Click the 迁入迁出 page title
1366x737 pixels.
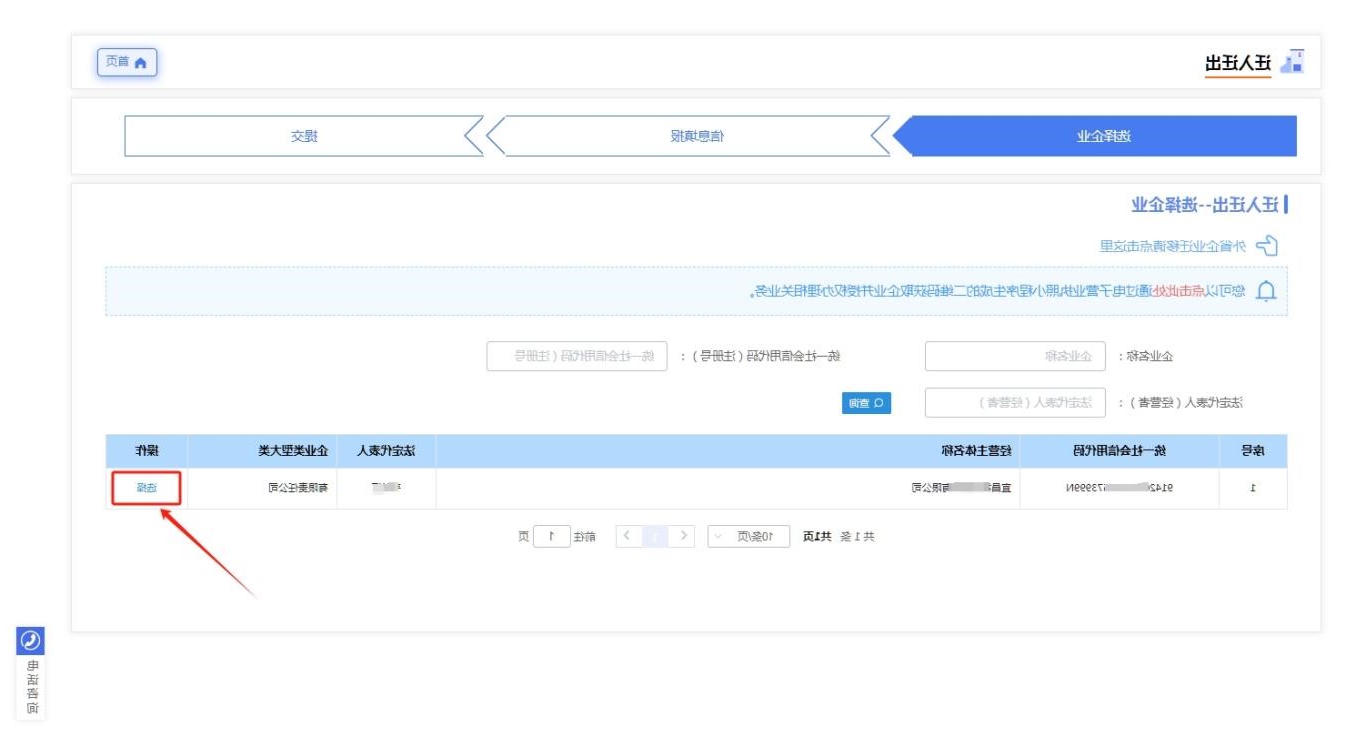click(x=1237, y=63)
